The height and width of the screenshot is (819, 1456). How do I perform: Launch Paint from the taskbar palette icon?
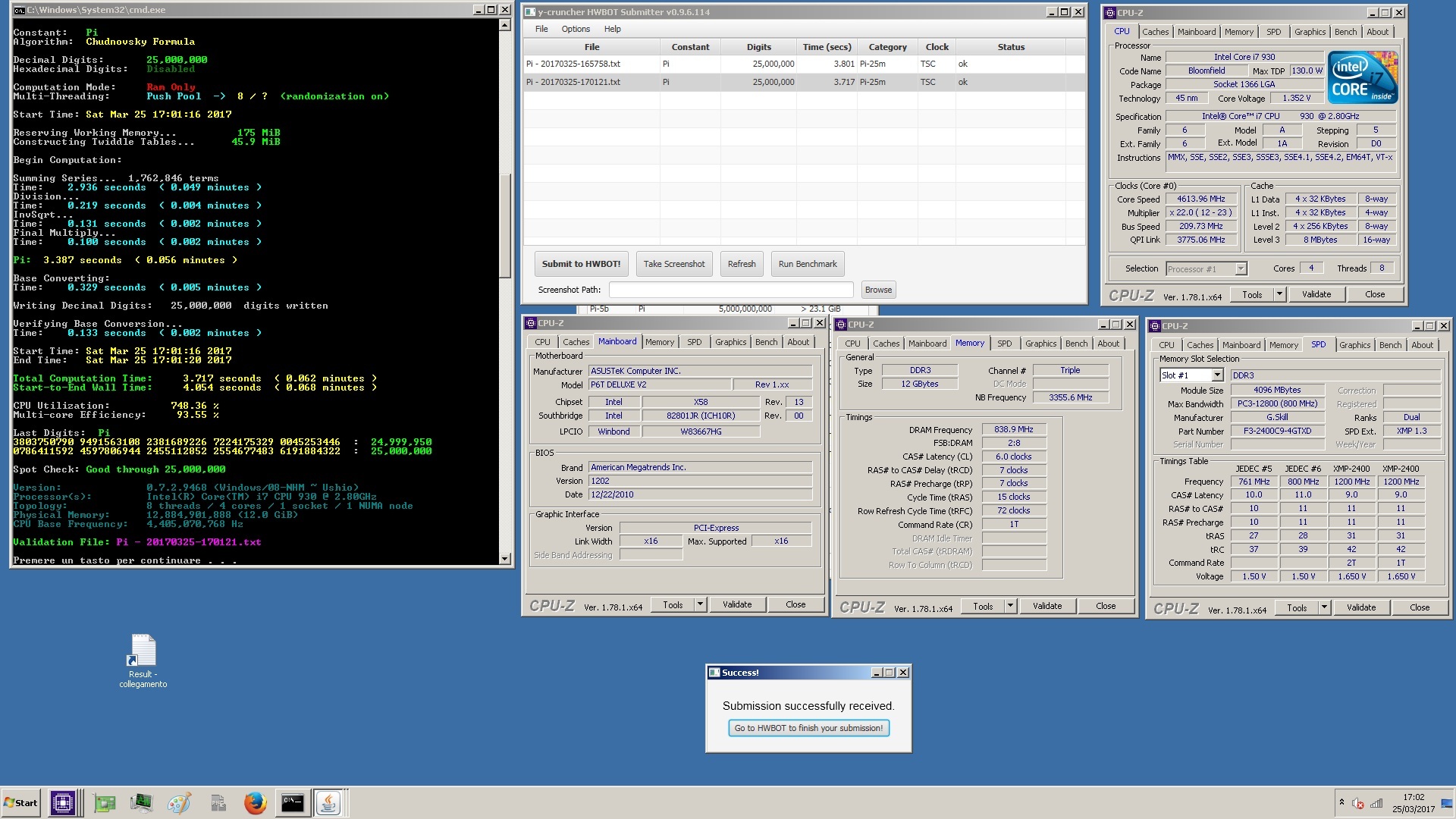[x=180, y=803]
